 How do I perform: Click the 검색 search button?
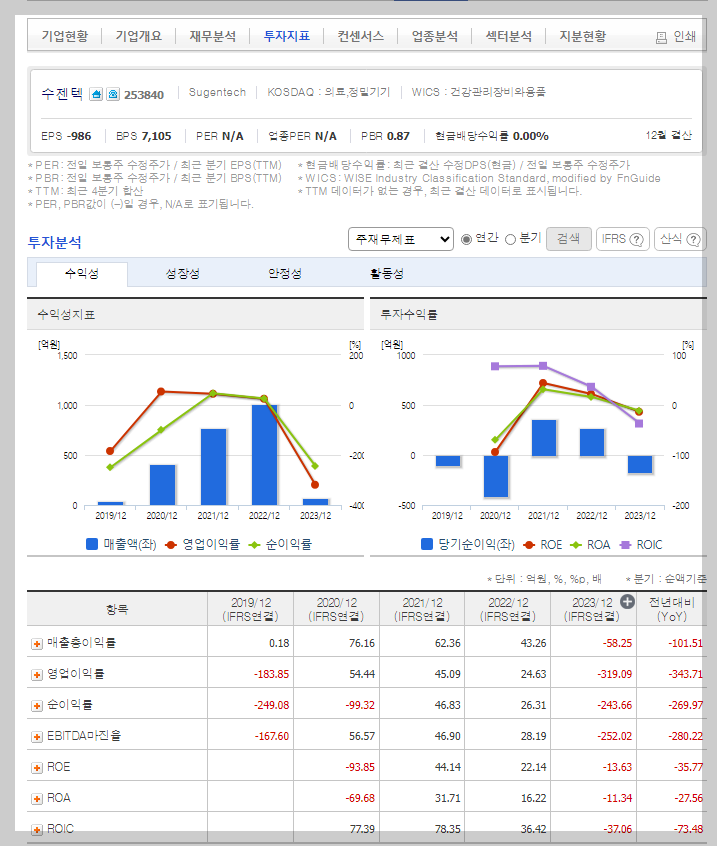pos(569,238)
